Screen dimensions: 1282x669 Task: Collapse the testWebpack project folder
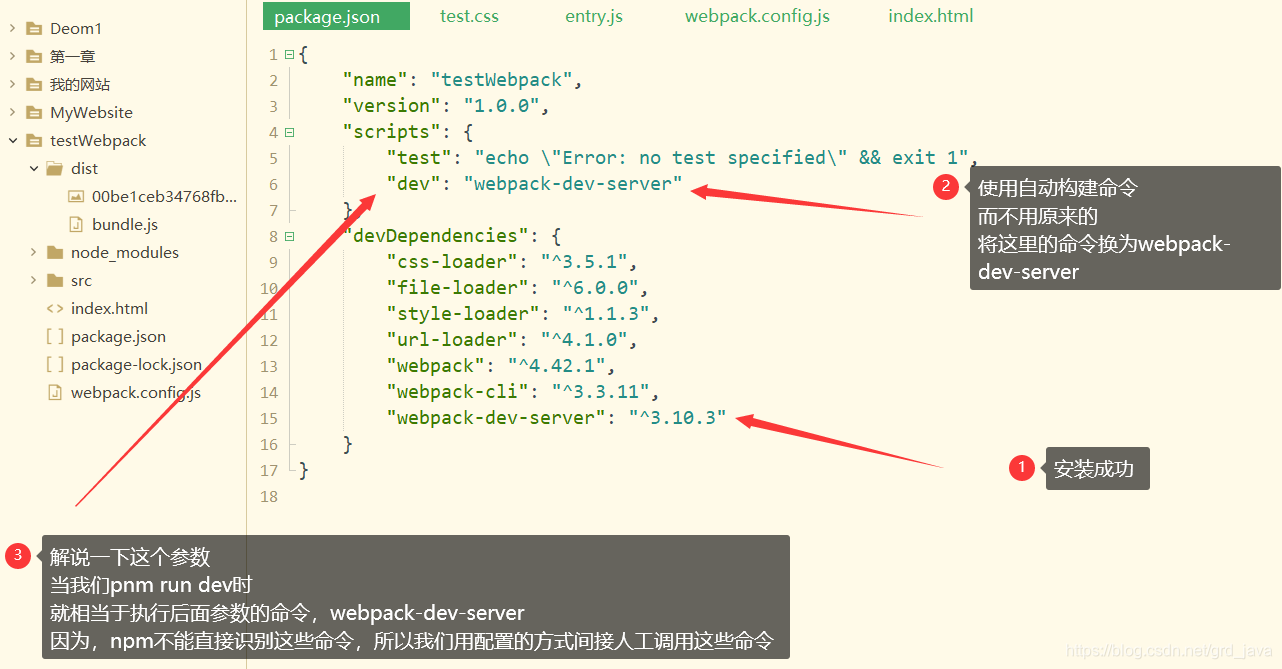(12, 141)
